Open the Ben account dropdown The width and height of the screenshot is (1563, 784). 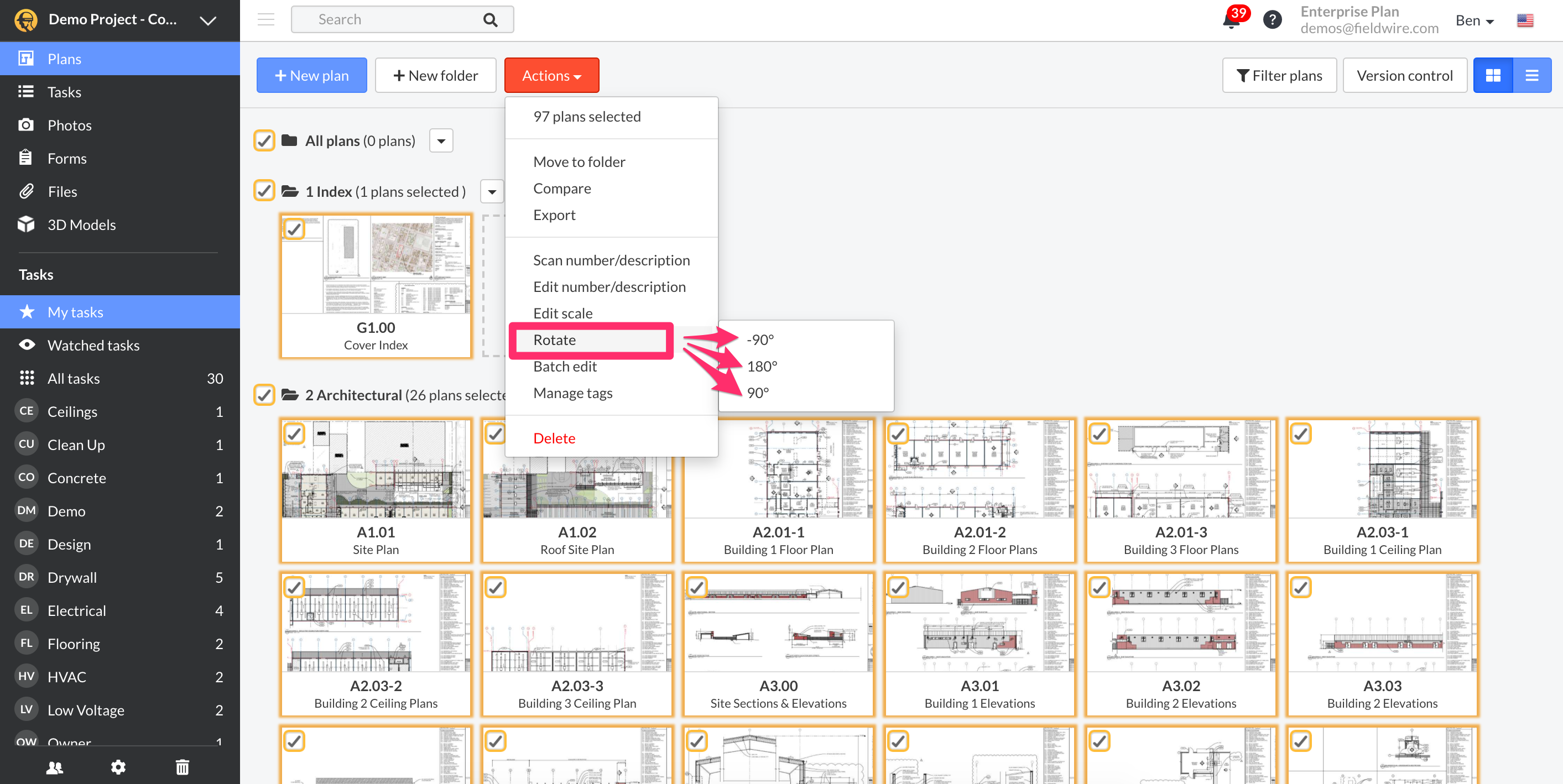coord(1475,20)
